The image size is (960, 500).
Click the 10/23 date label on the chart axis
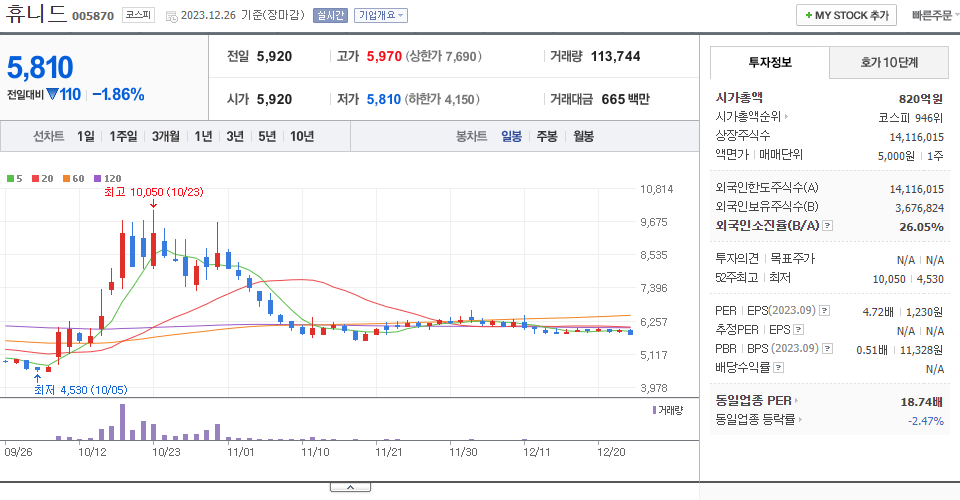point(167,452)
